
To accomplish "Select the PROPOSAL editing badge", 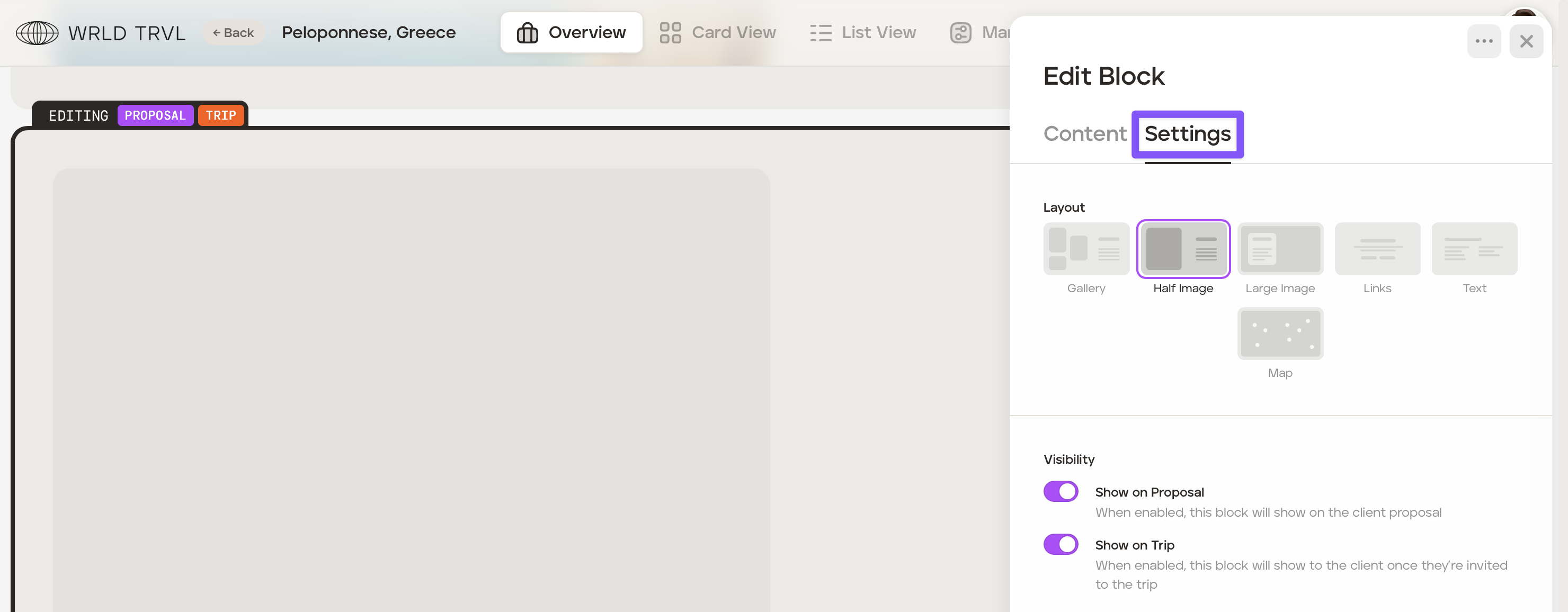I will point(155,115).
